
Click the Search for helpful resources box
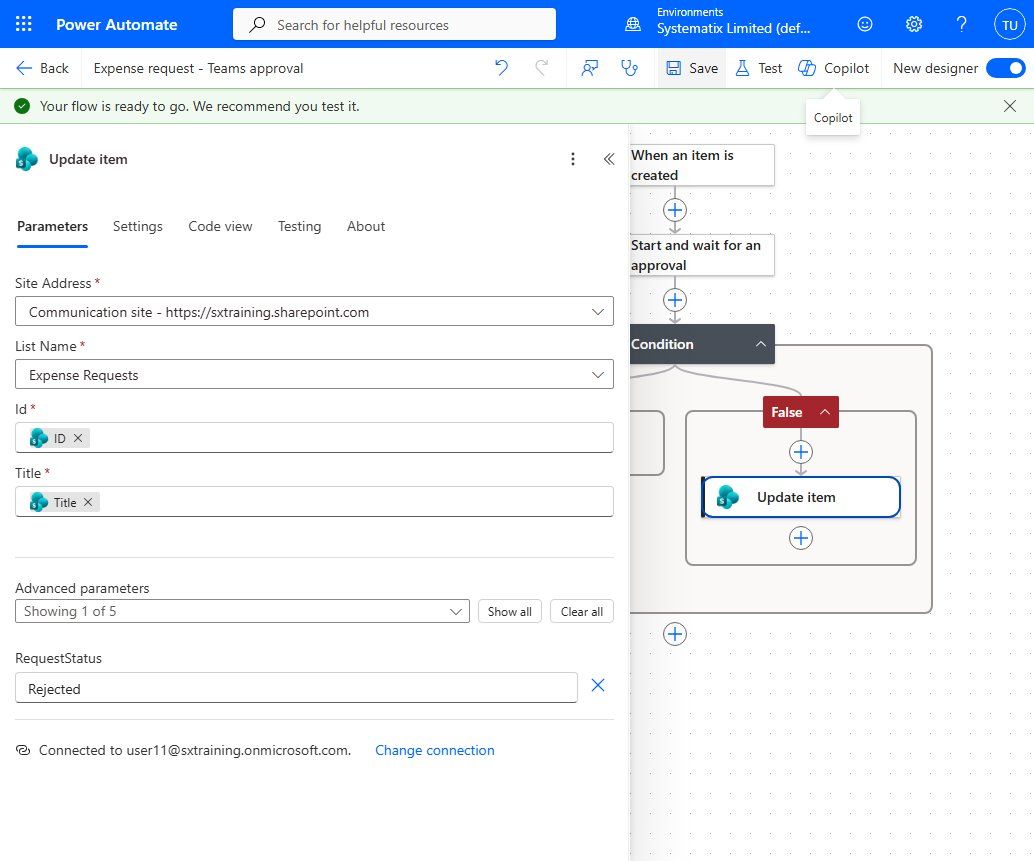[394, 24]
